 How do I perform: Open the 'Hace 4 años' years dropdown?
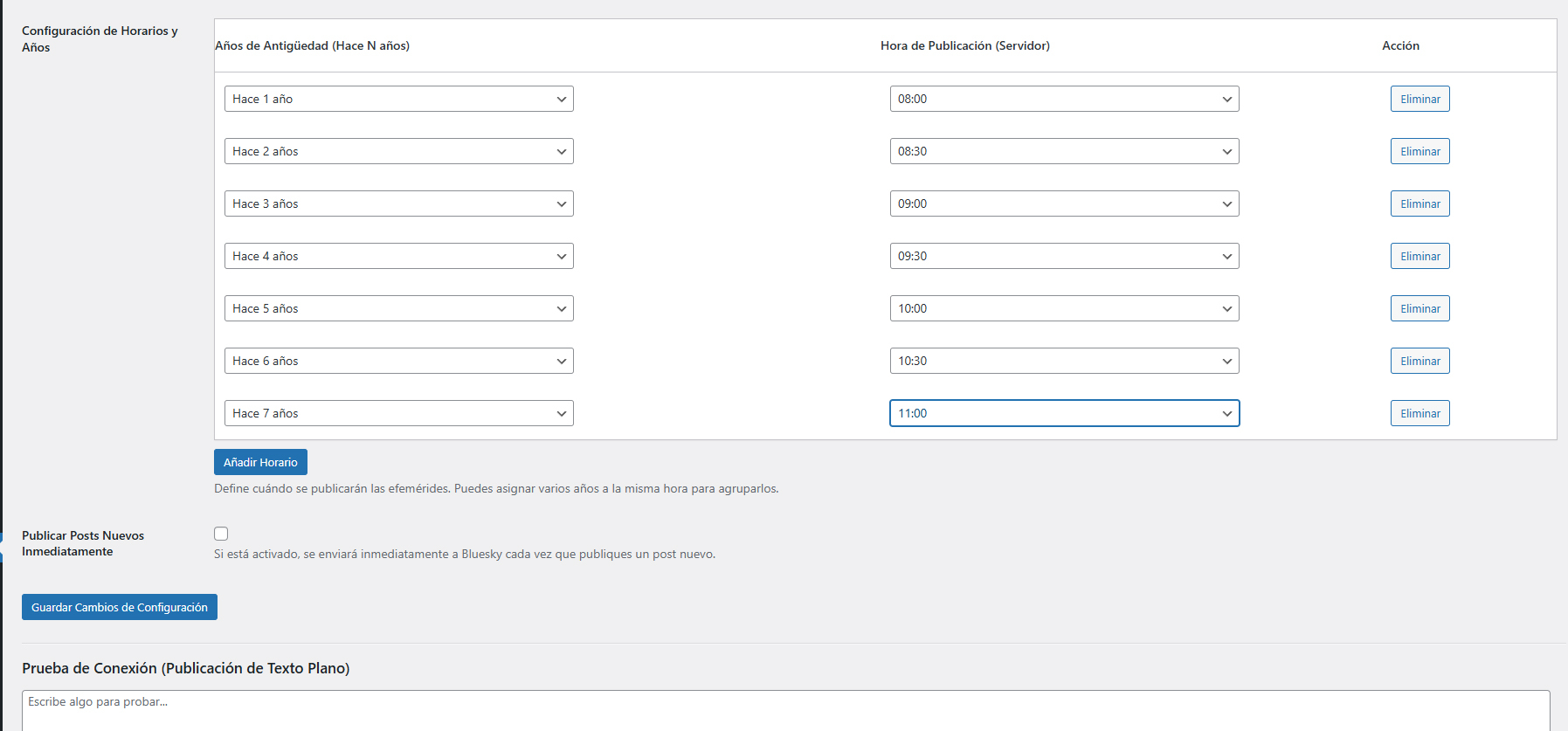point(398,256)
